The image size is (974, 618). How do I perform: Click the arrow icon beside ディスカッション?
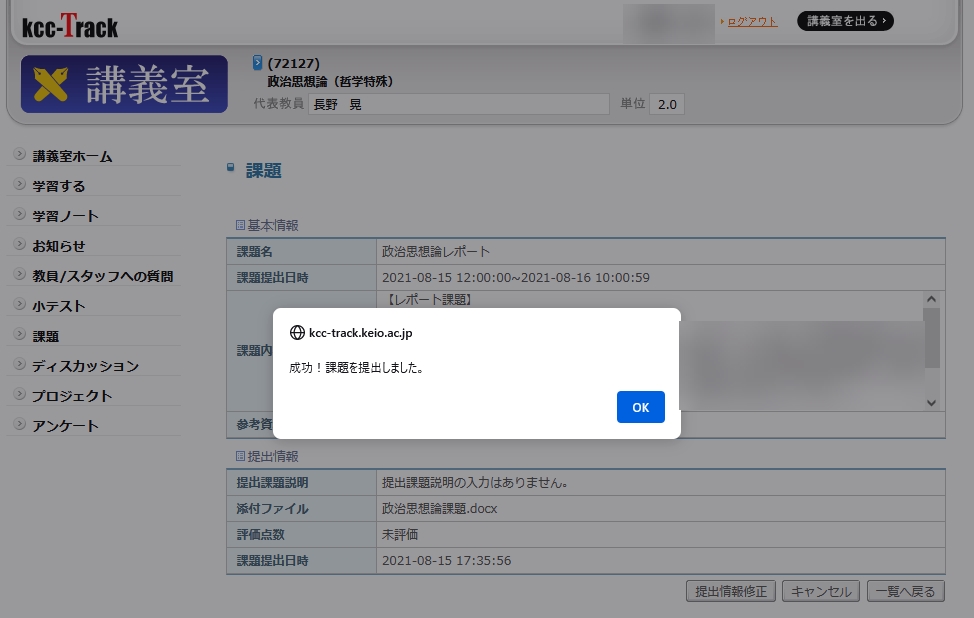(20, 365)
